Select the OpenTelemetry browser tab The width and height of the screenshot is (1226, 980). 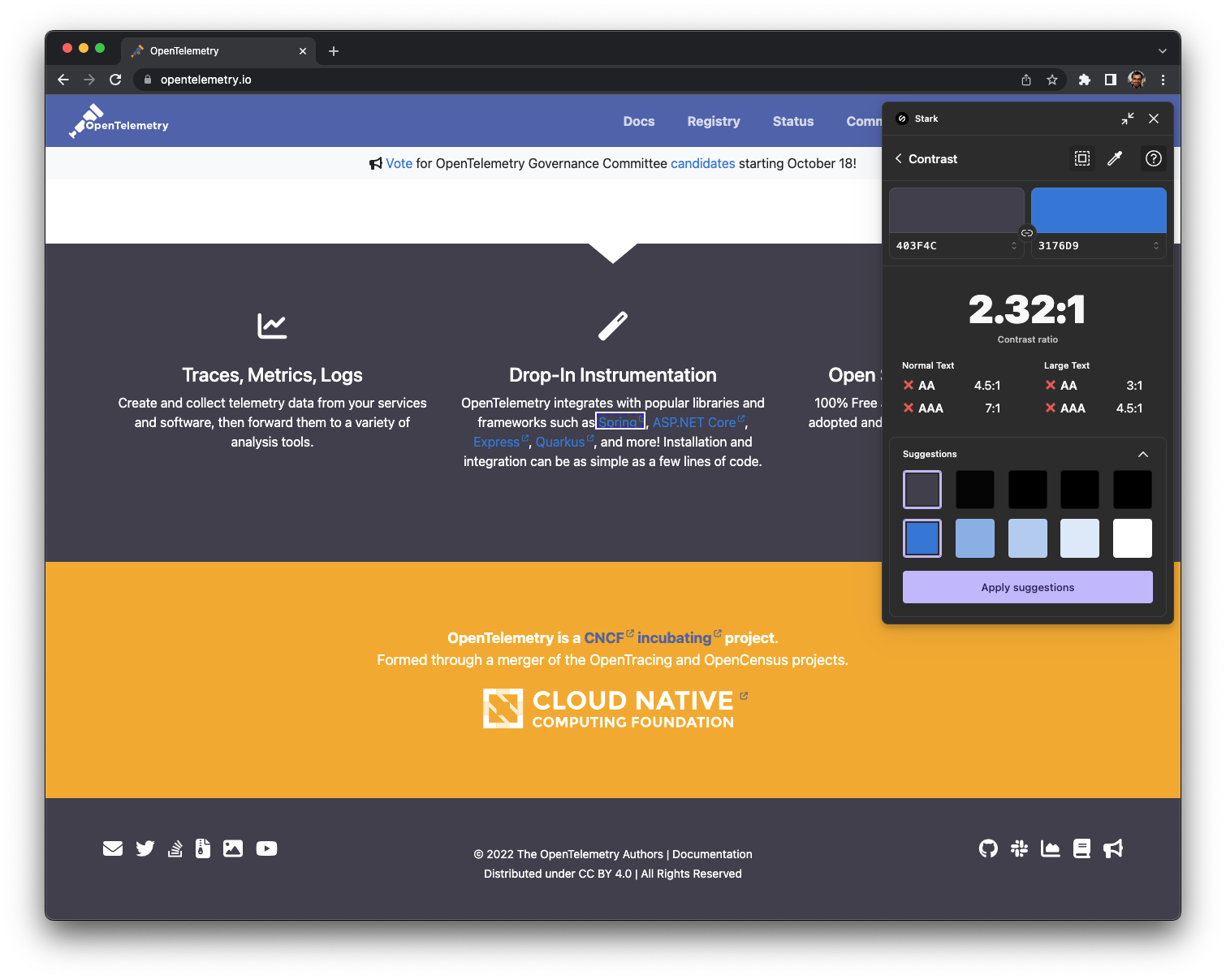point(218,51)
